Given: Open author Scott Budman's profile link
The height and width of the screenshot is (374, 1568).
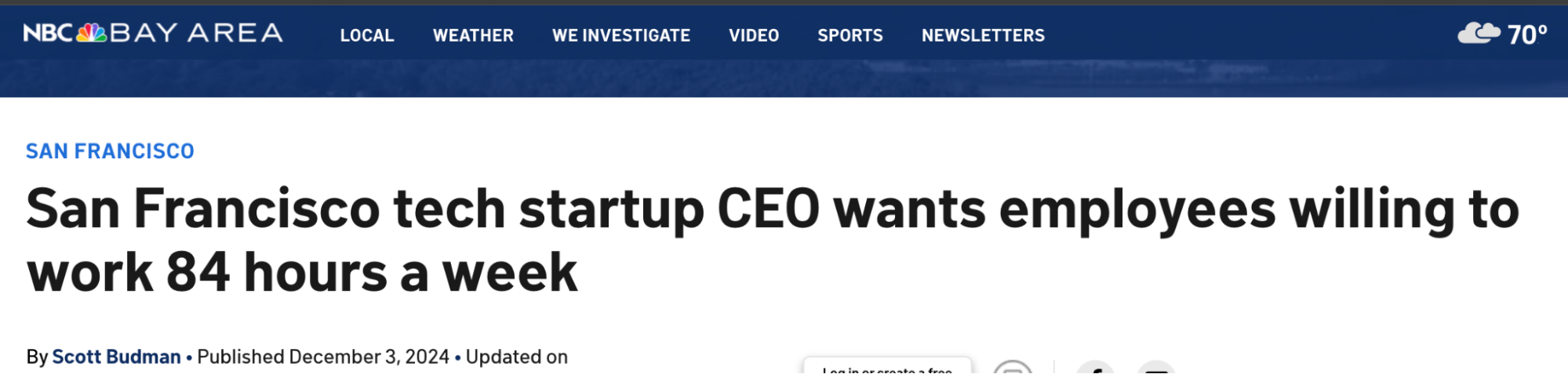Looking at the screenshot, I should click(116, 357).
